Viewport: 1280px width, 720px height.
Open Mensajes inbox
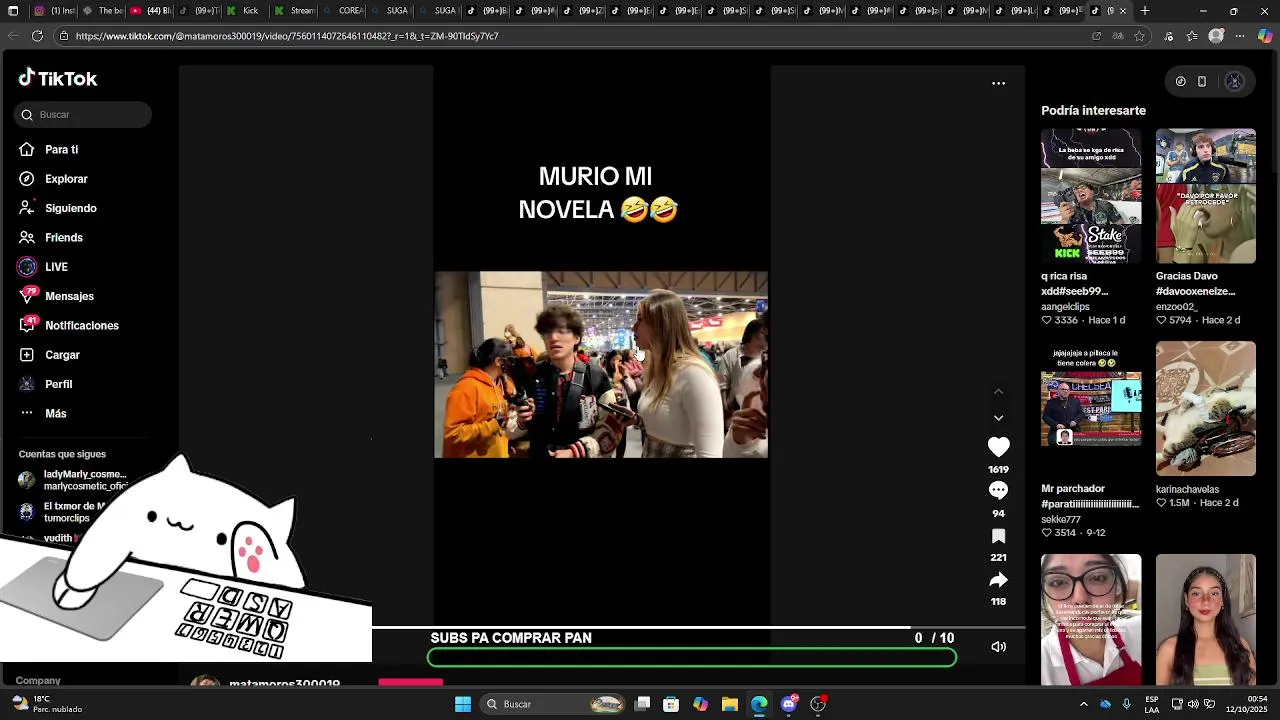[69, 296]
